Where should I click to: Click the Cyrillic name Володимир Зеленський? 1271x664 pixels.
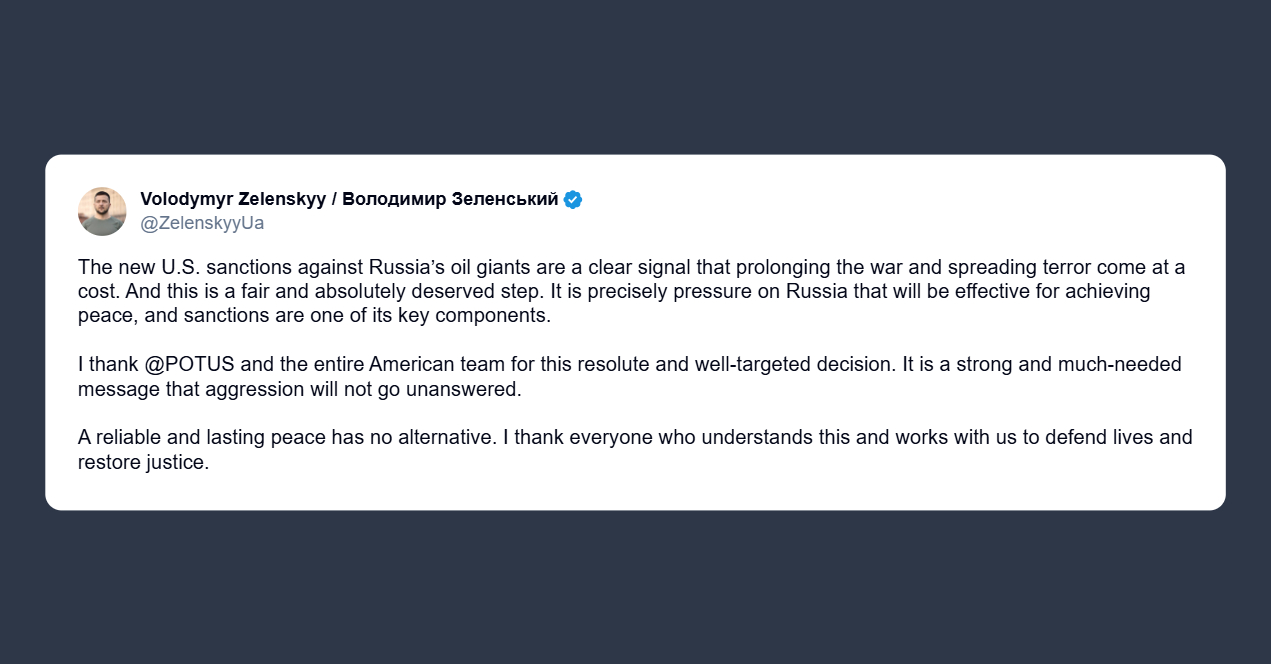(450, 199)
